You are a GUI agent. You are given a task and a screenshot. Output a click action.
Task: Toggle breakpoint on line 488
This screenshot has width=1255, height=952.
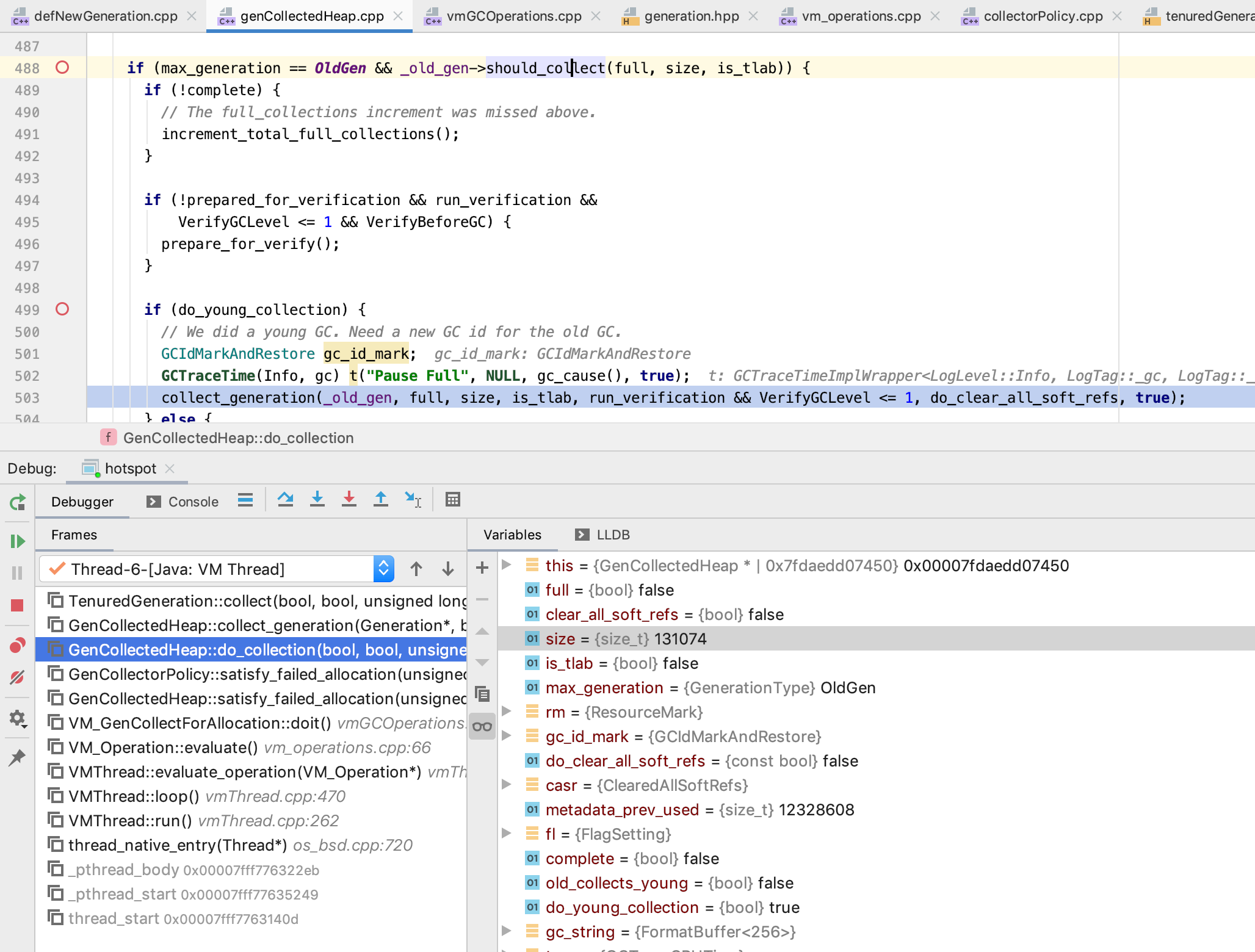(x=62, y=67)
